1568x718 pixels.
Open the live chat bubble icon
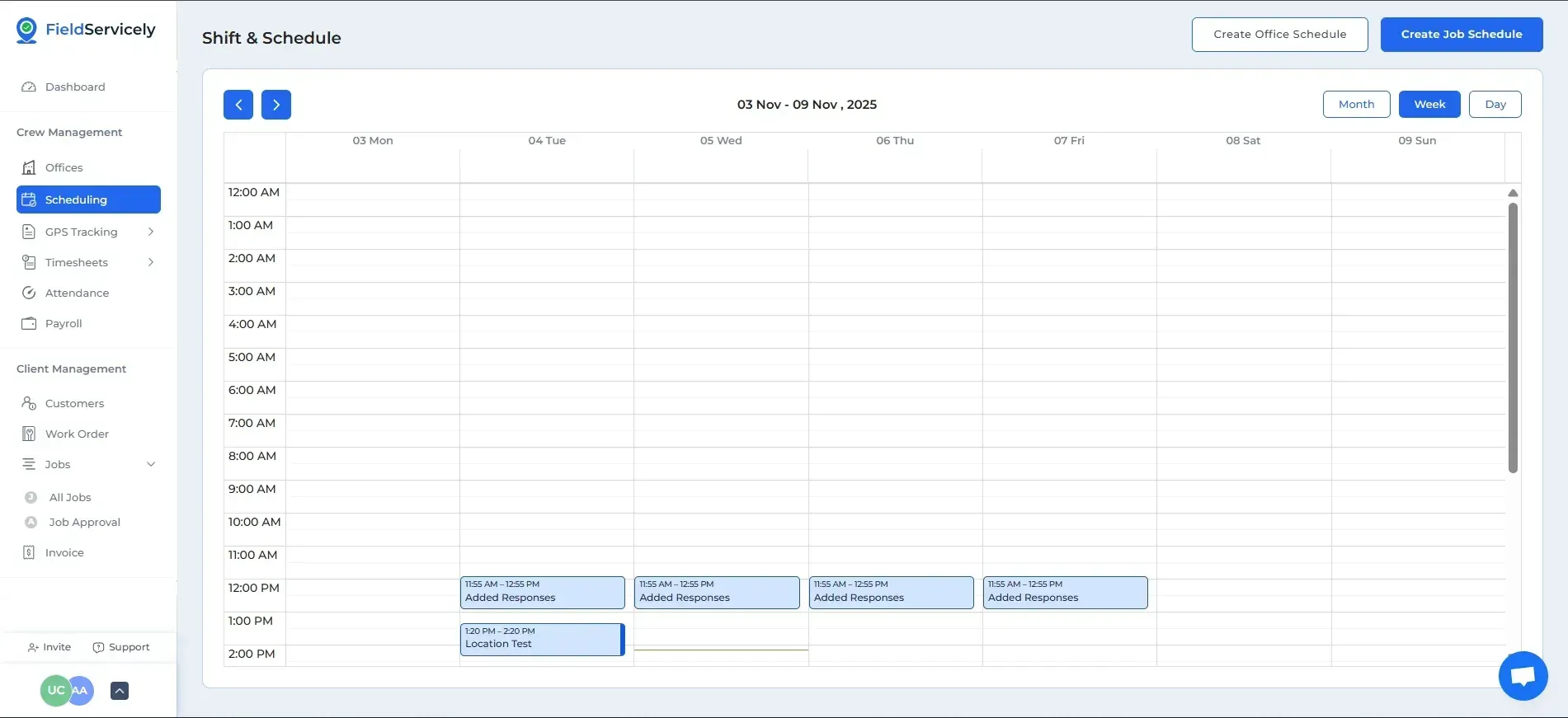1523,676
